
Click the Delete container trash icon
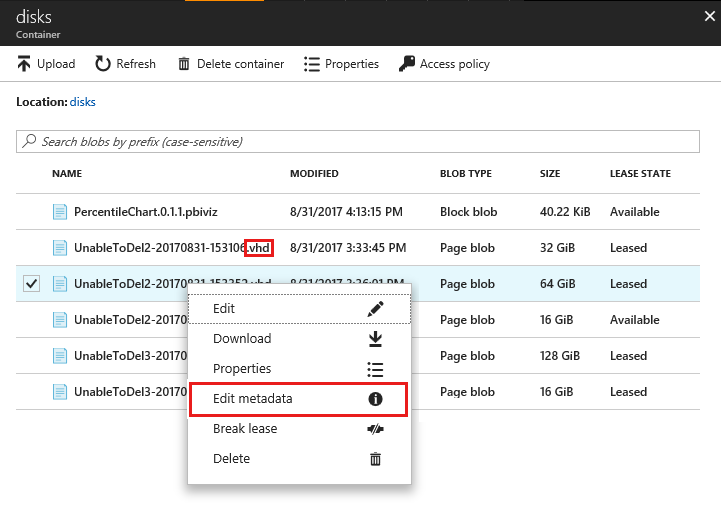(184, 64)
